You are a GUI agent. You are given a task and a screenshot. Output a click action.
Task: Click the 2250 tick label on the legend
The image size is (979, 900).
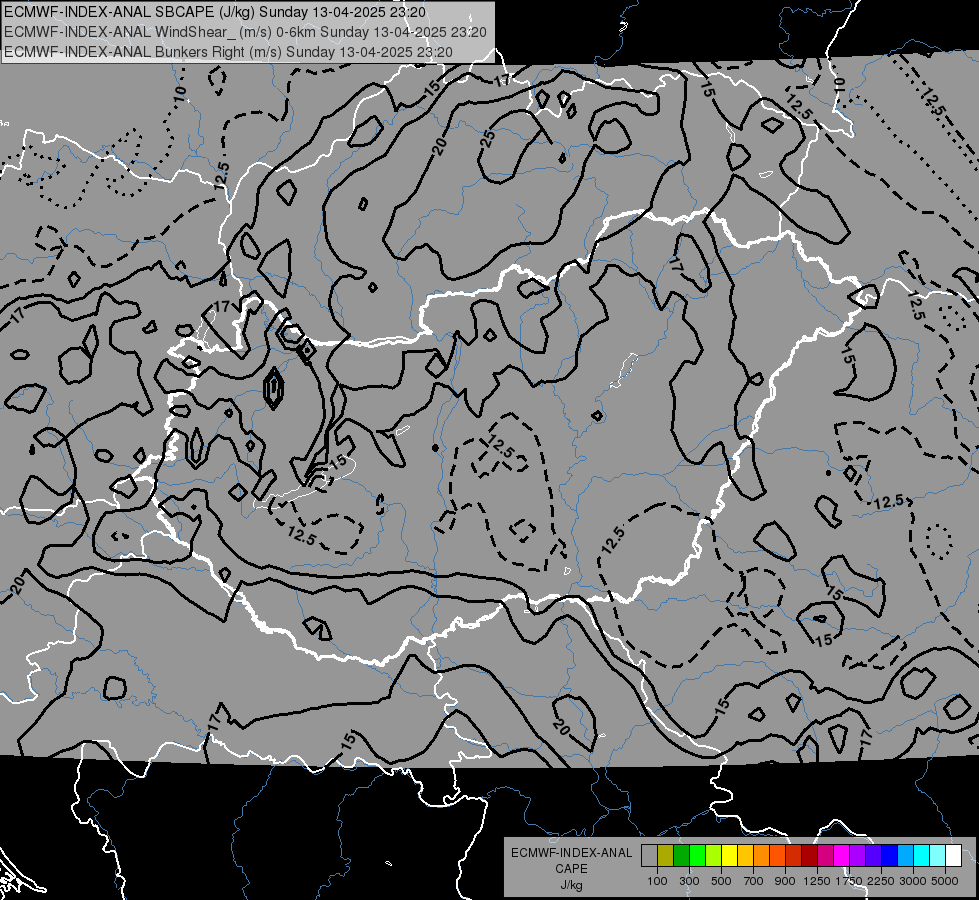[x=881, y=881]
